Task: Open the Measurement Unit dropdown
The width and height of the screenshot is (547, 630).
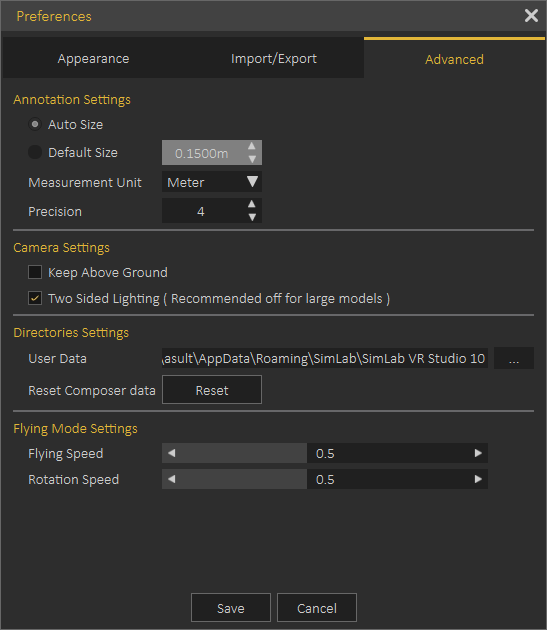Action: (212, 182)
